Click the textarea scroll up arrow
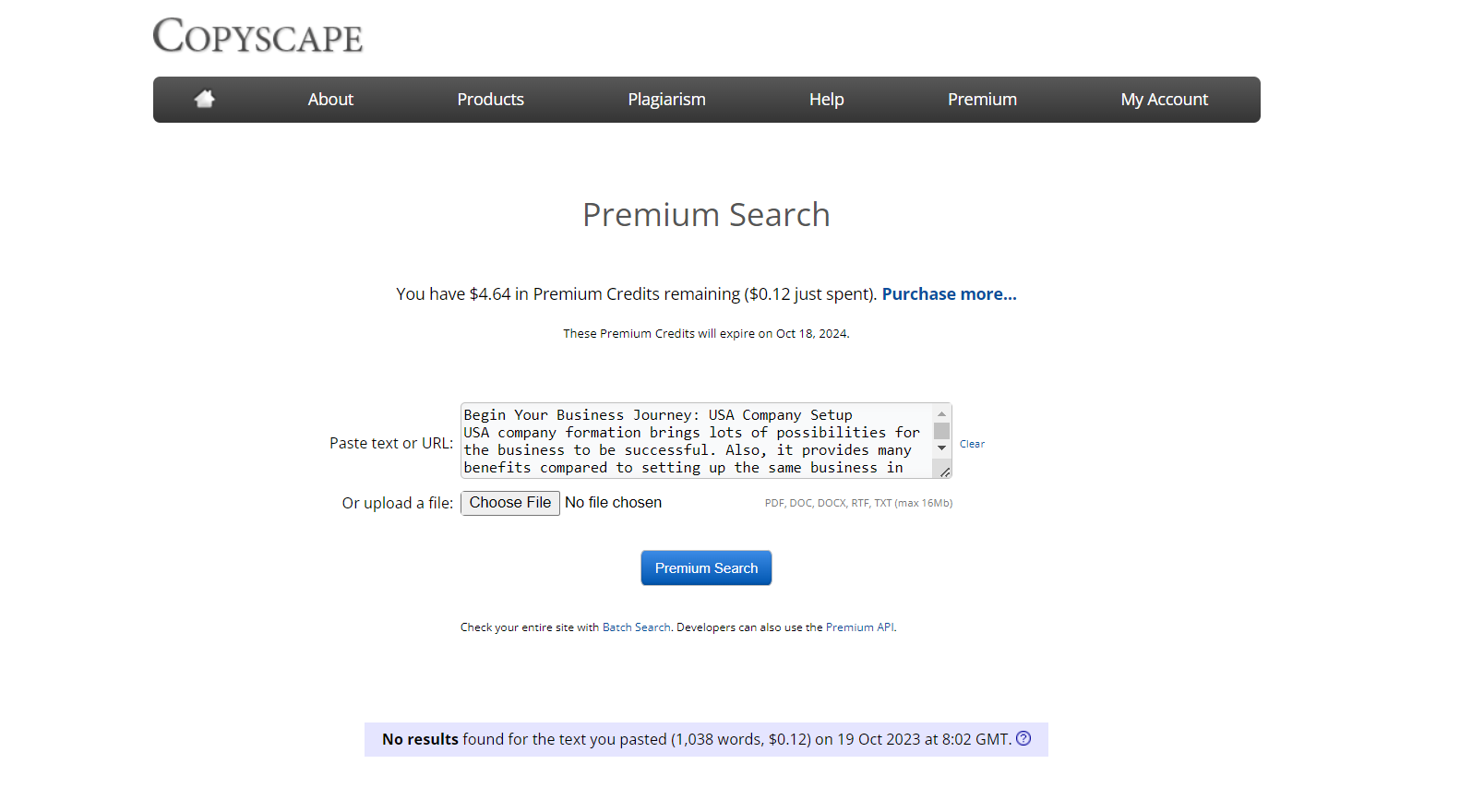 pos(941,413)
